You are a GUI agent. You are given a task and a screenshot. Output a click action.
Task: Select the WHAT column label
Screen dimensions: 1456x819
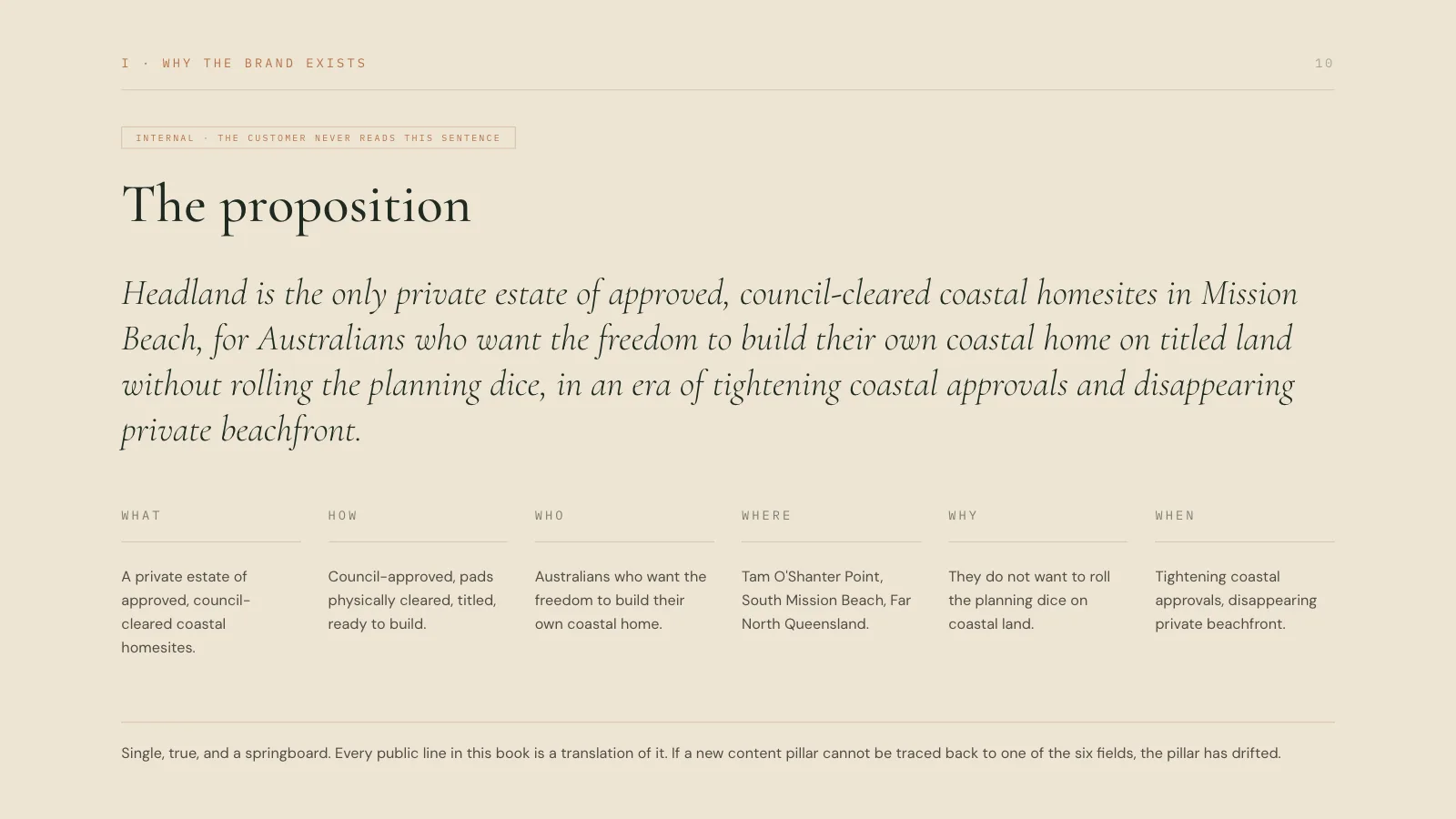tap(141, 516)
